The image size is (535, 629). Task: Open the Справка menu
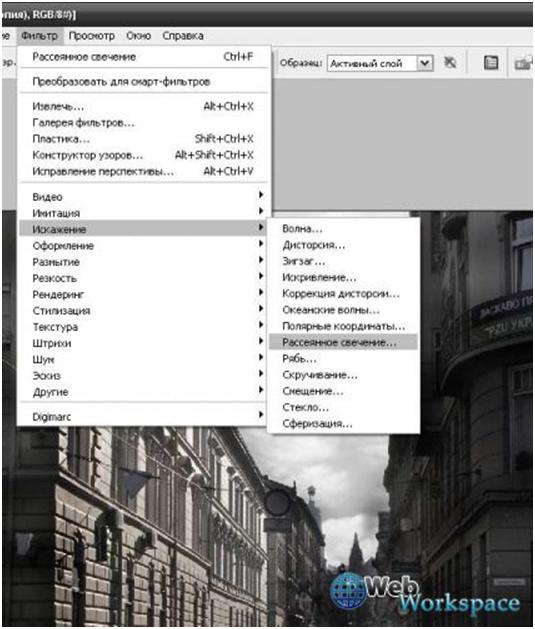tap(183, 36)
